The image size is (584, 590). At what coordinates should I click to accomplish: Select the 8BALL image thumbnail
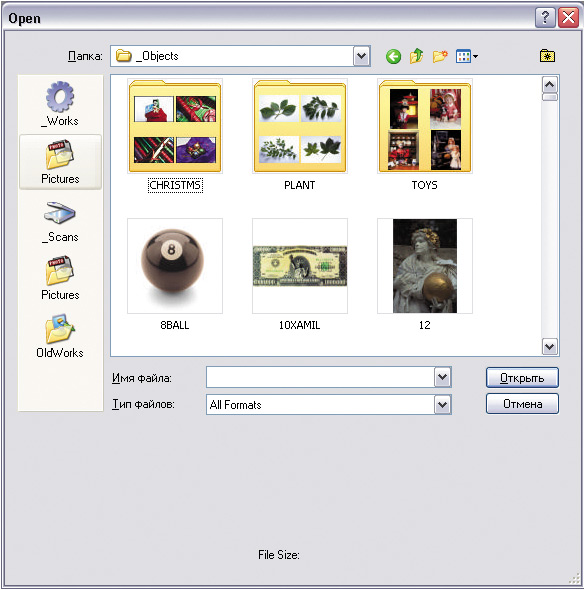coord(175,266)
